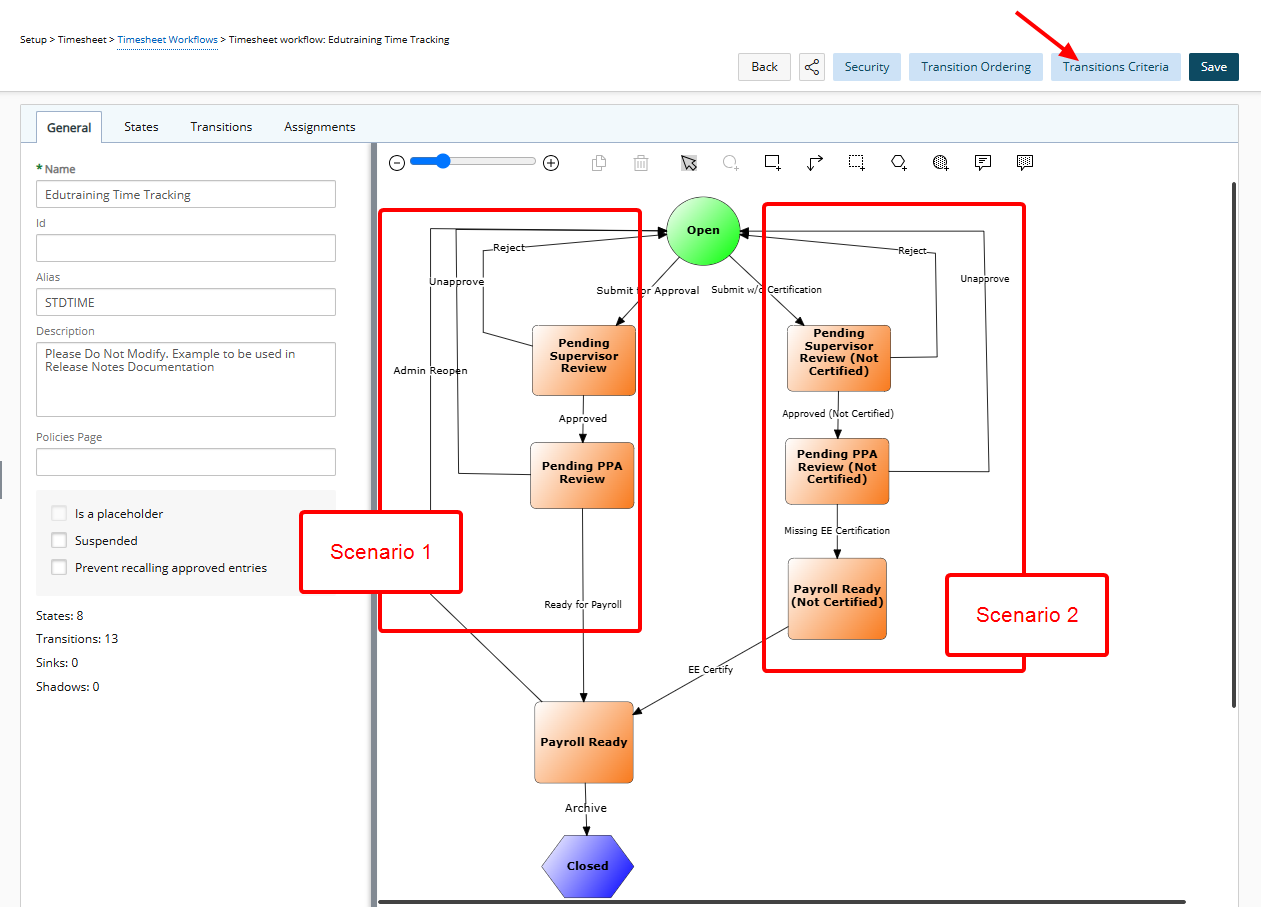
Task: Click the diagram's vertical scrollbar
Action: click(1234, 444)
